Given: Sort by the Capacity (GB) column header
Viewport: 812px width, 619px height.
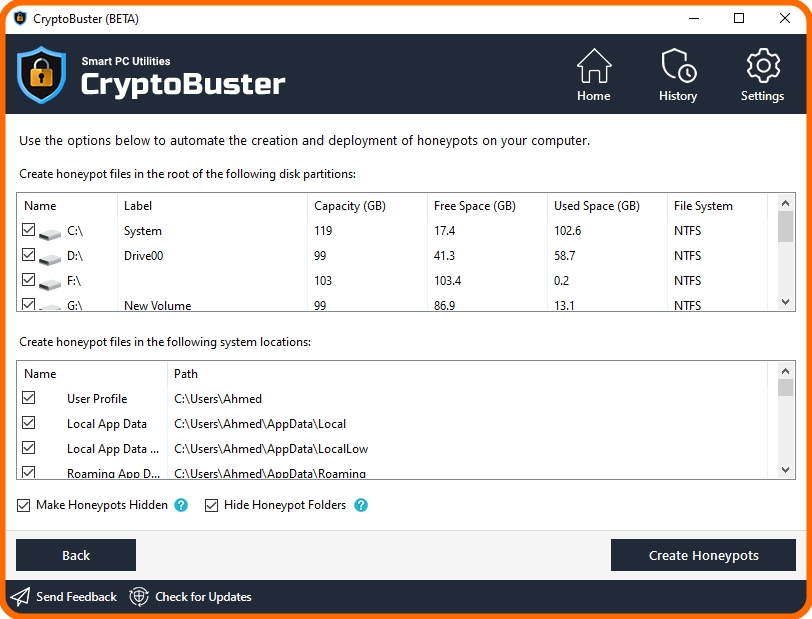Looking at the screenshot, I should point(367,206).
